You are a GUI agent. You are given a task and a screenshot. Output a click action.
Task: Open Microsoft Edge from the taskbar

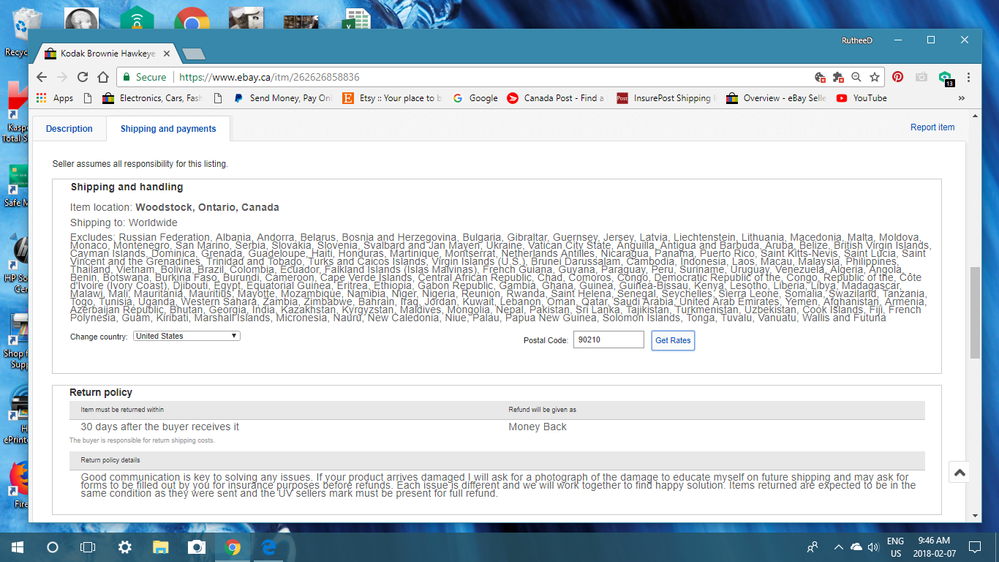point(269,547)
